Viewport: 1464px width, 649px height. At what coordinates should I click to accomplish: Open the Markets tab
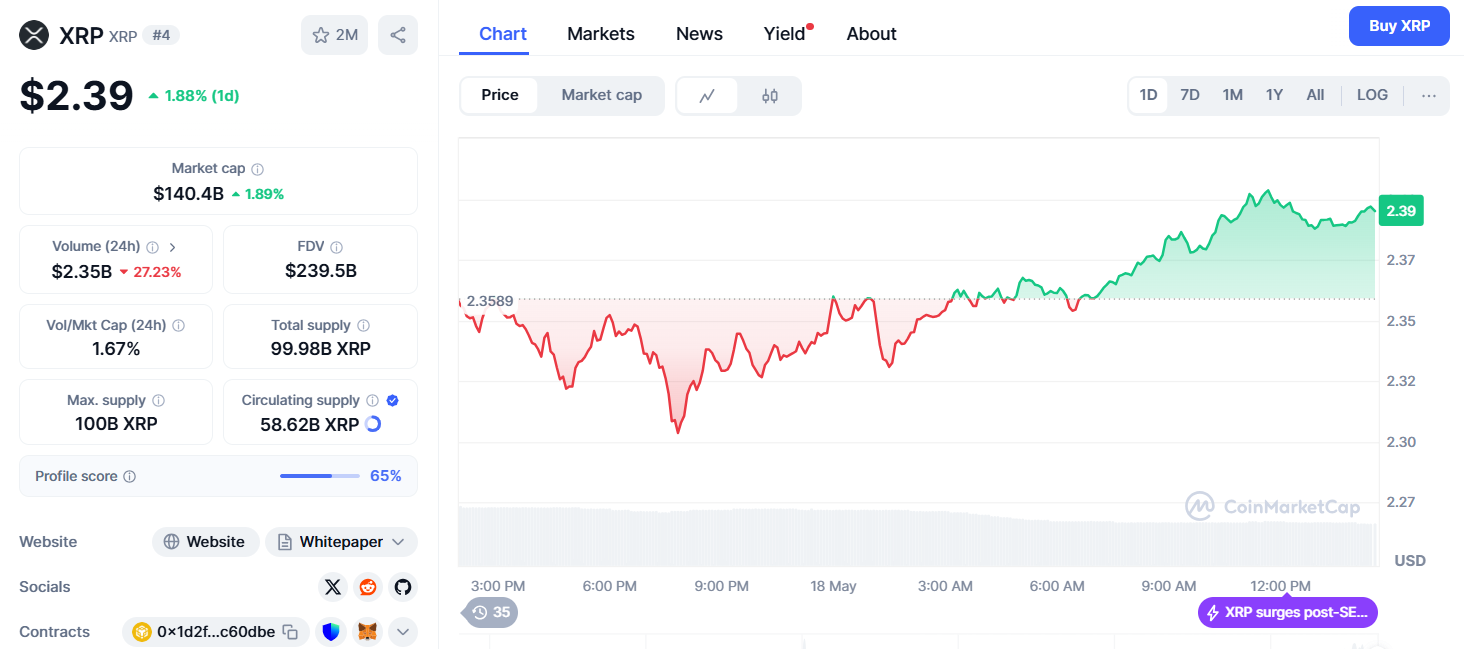click(x=601, y=34)
